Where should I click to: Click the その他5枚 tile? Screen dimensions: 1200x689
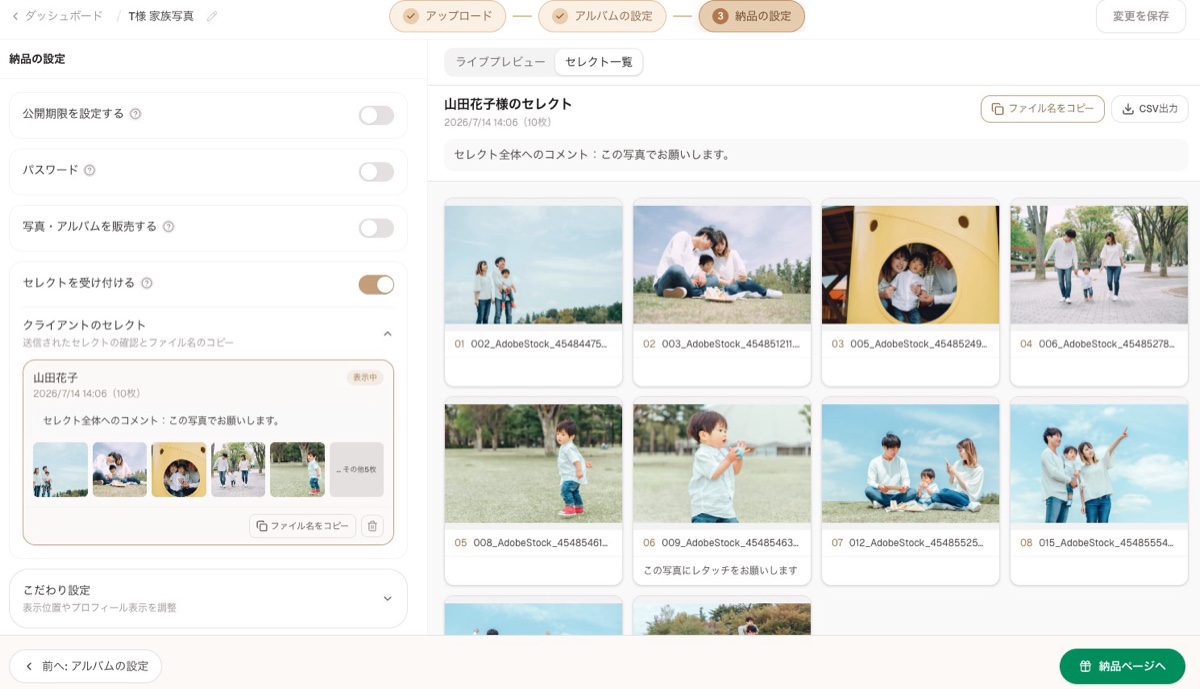(357, 470)
